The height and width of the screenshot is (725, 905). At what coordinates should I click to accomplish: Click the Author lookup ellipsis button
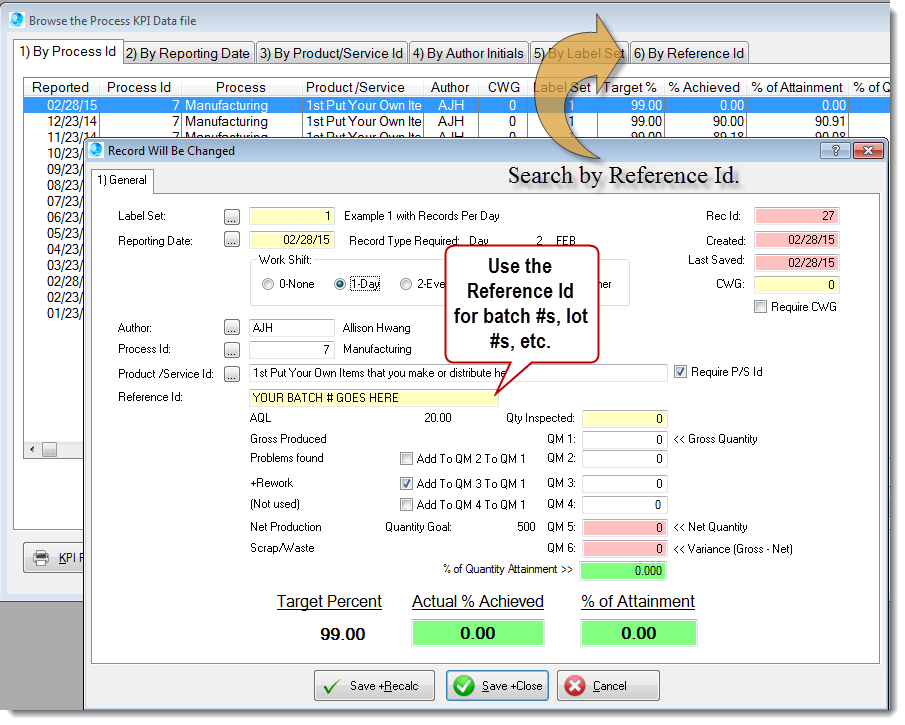232,328
